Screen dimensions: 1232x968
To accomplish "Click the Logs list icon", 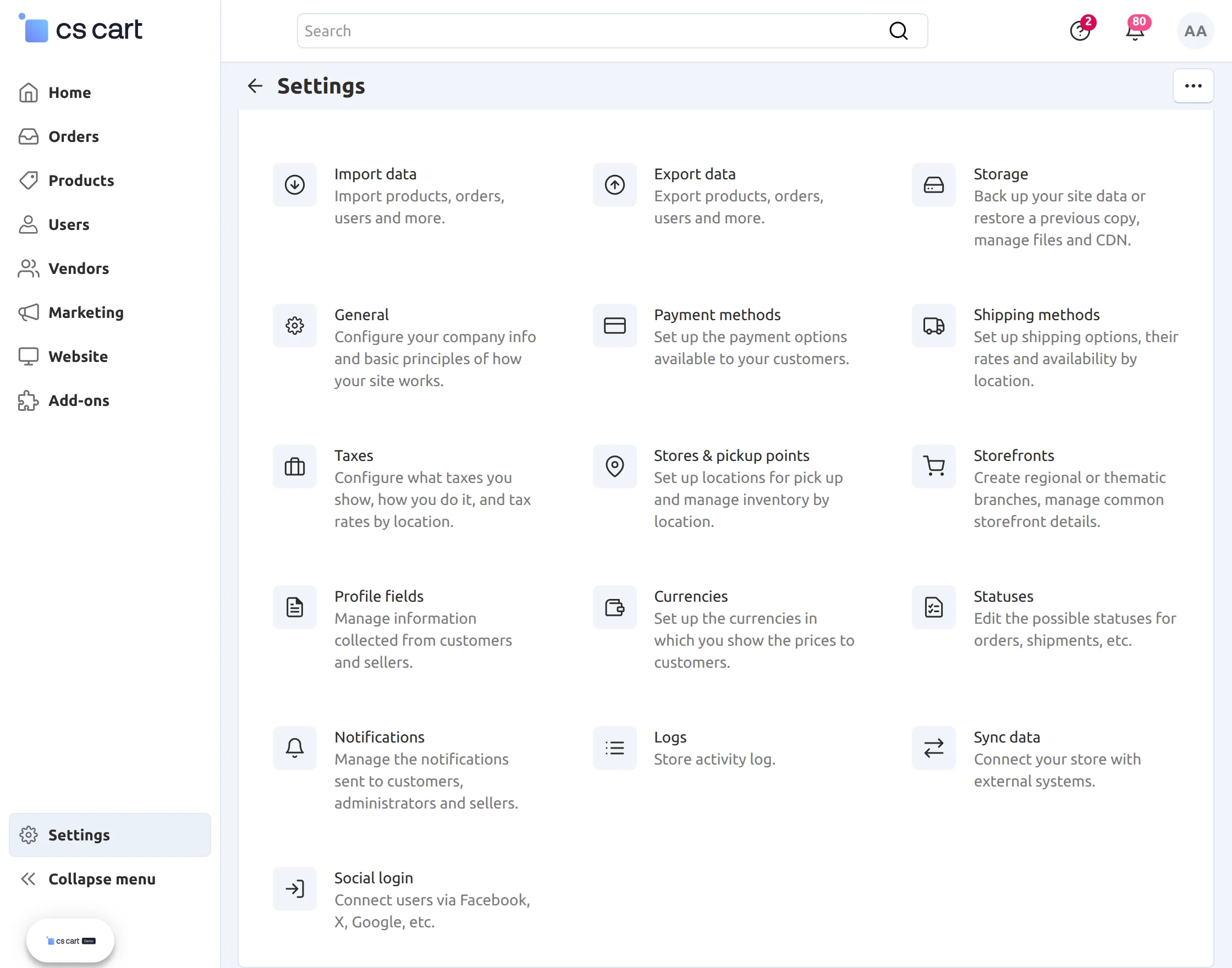I will [x=614, y=748].
